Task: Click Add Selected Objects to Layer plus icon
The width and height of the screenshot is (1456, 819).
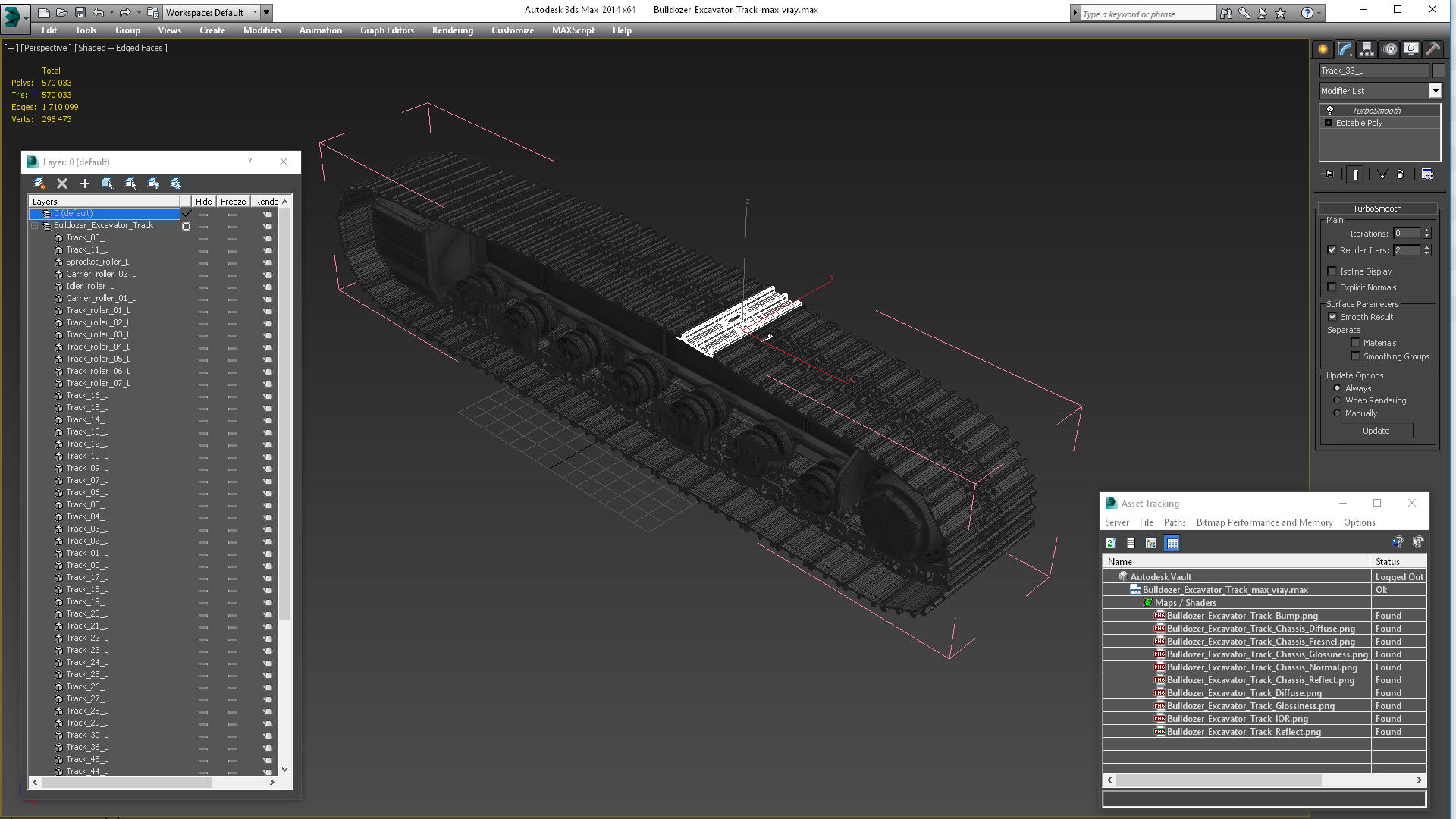Action: pos(85,184)
